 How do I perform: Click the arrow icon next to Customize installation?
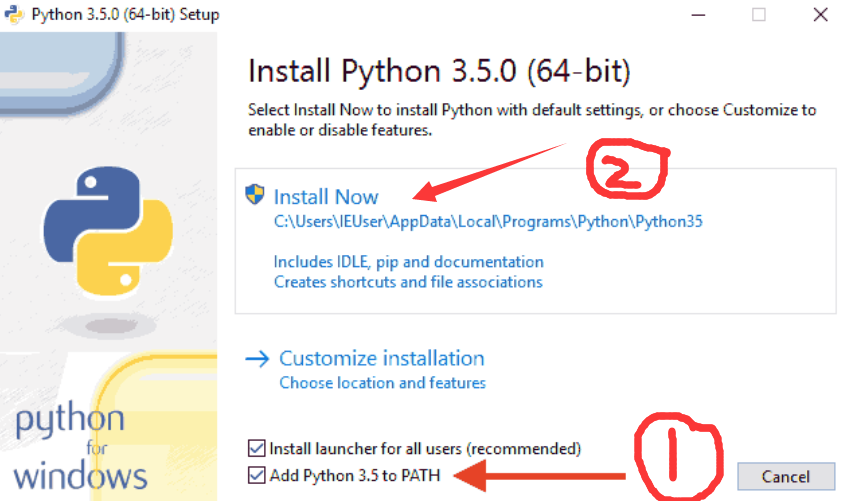[x=257, y=359]
